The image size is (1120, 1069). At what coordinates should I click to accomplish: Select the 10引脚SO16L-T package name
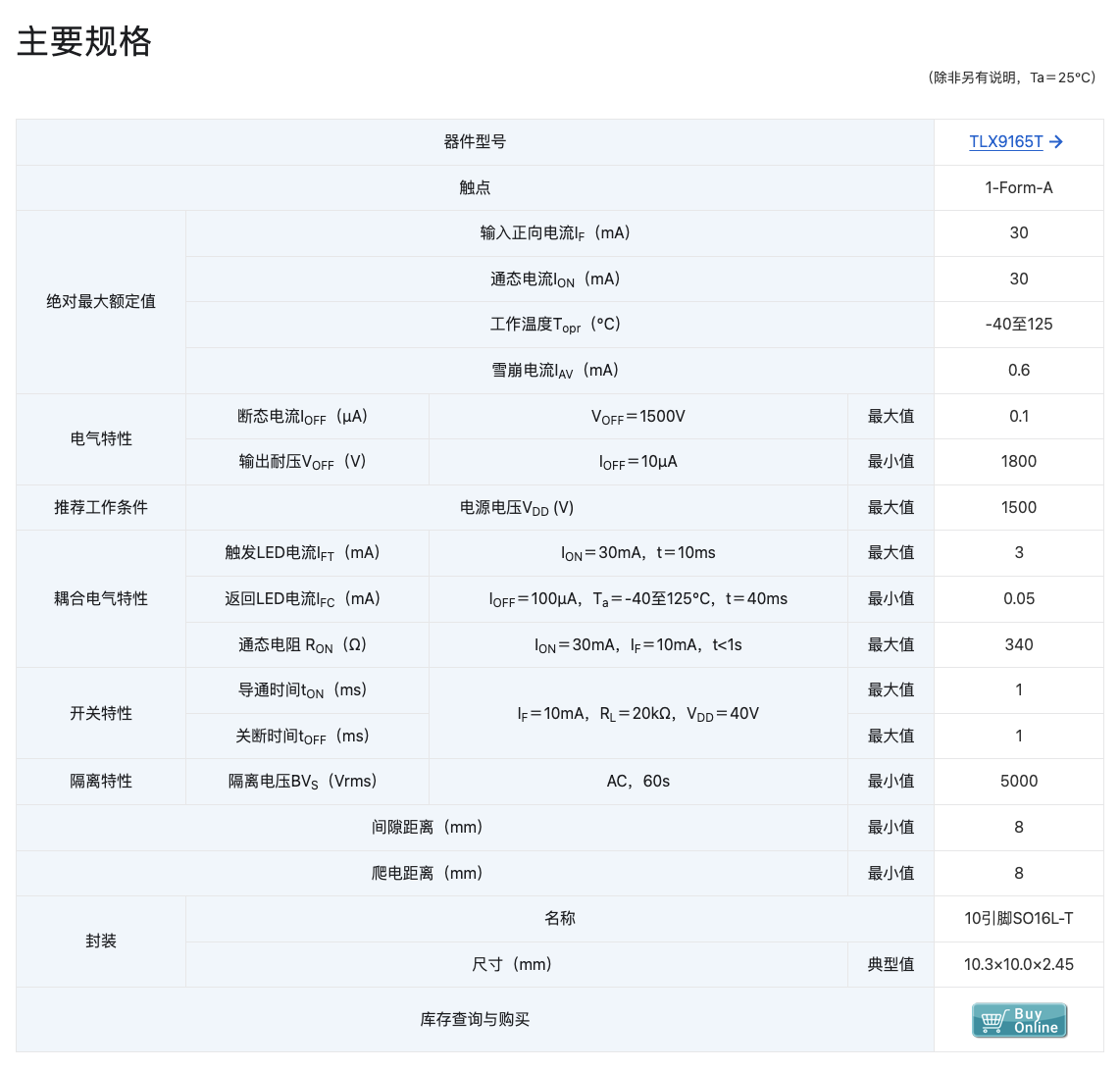(1018, 919)
